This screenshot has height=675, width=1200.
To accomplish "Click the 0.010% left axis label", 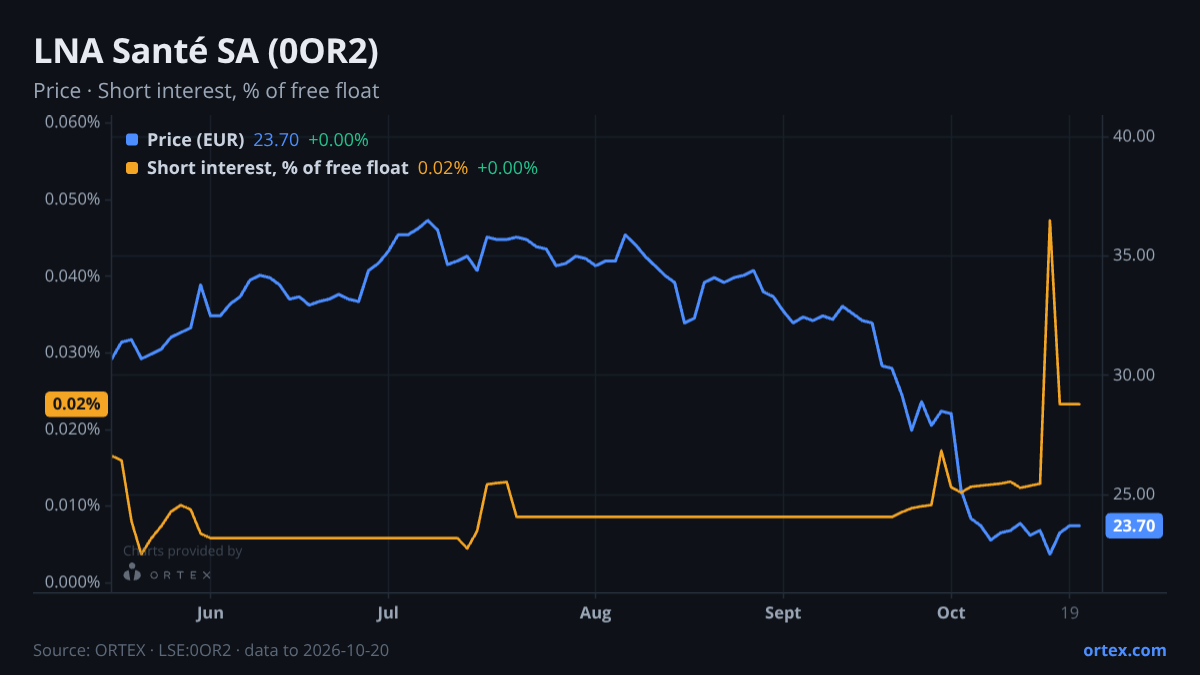I will (73, 505).
